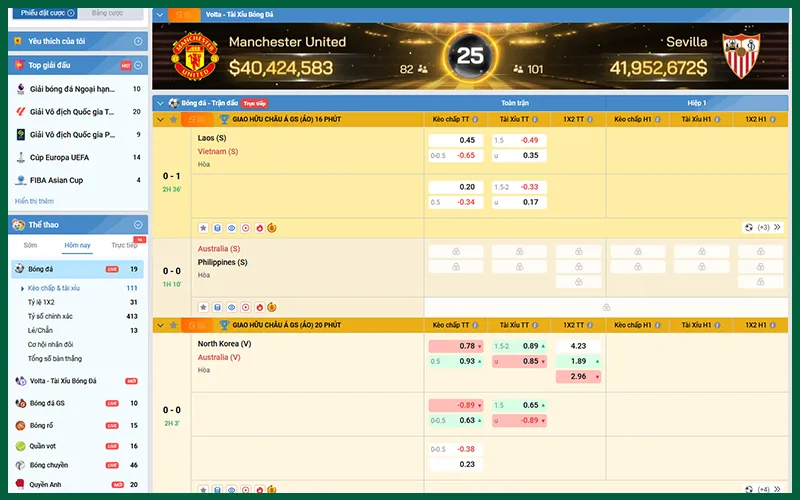Click the countdown timer circle showing 25
This screenshot has width=800, height=500.
coord(470,56)
